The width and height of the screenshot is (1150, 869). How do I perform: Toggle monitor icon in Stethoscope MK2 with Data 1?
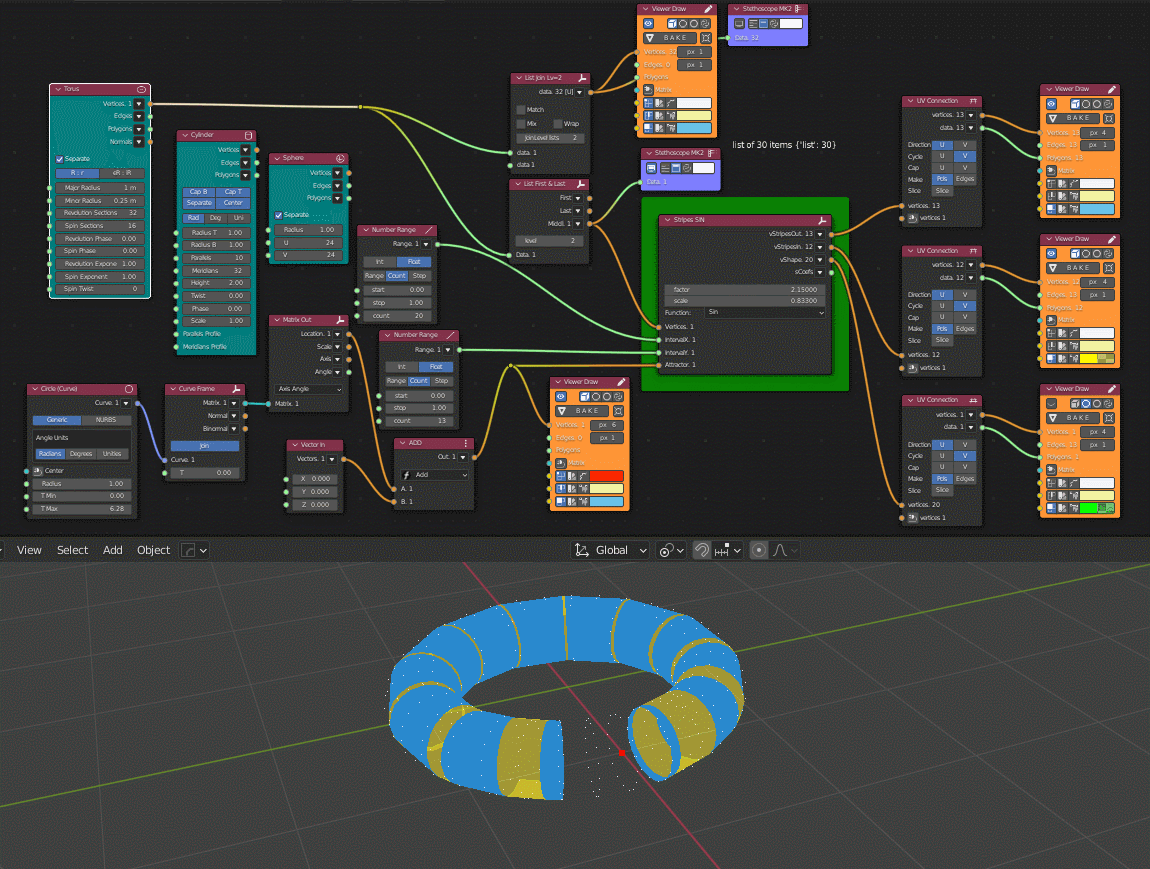tap(651, 168)
